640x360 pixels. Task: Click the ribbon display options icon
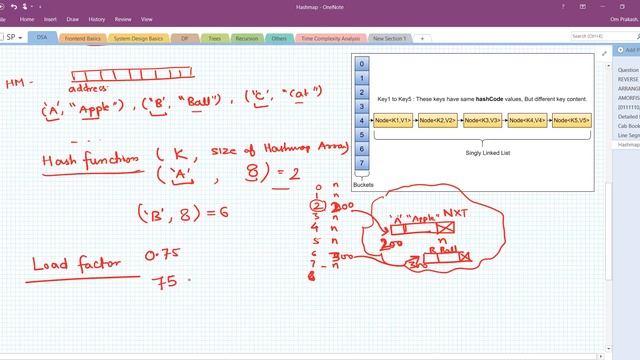click(583, 7)
